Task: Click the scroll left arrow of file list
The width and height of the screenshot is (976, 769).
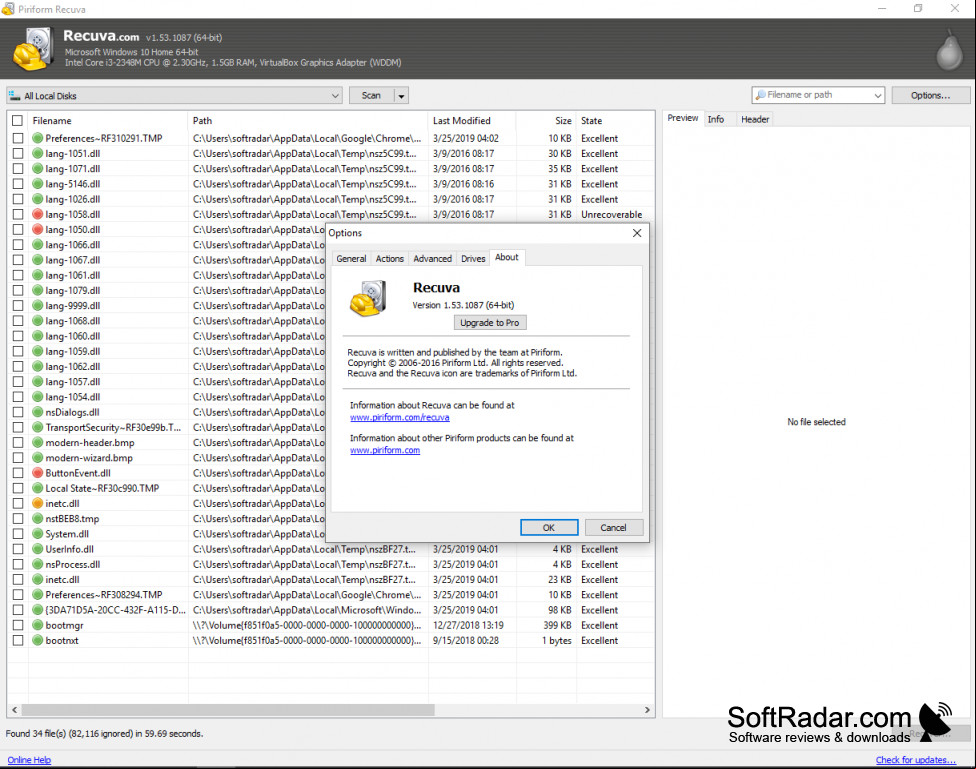Action: pyautogui.click(x=14, y=710)
